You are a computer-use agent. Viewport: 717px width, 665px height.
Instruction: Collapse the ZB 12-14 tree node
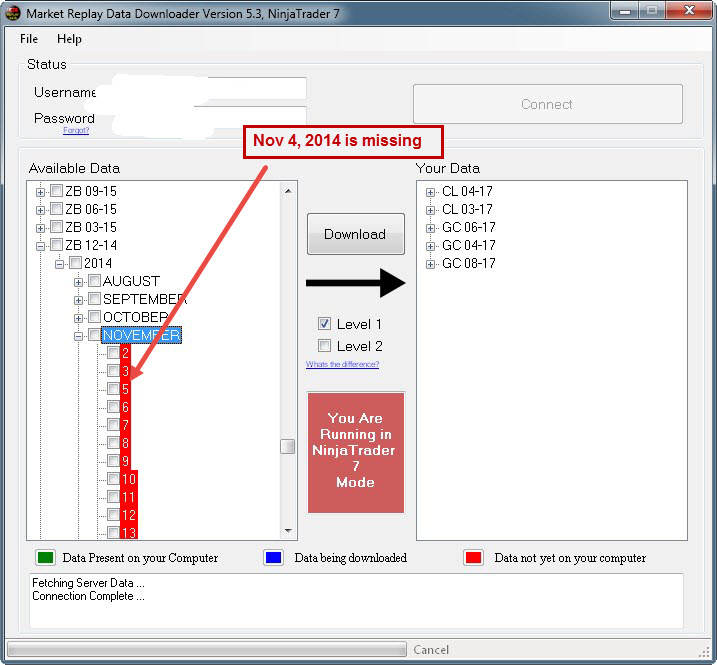[x=40, y=246]
